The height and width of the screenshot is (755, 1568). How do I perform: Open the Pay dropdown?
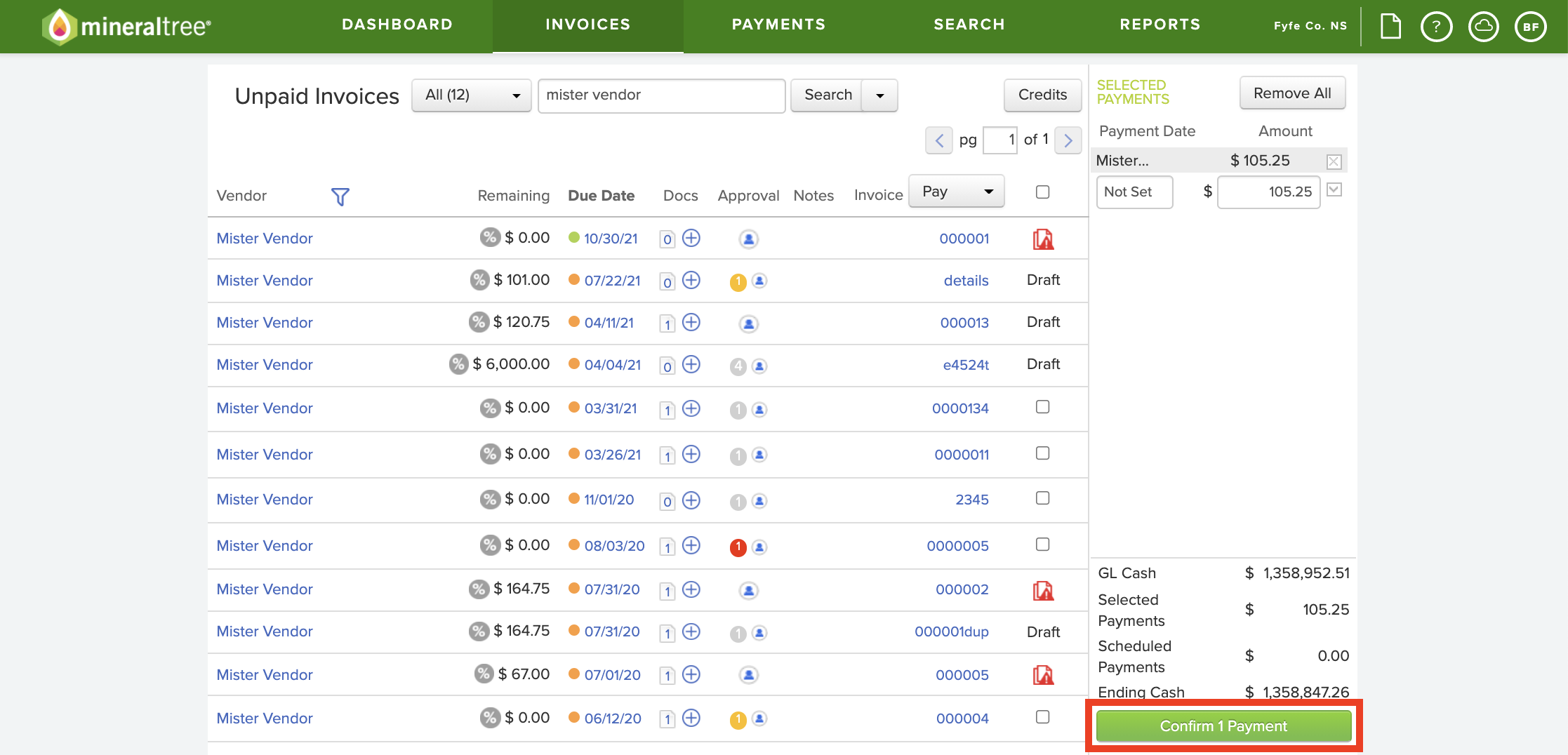[957, 191]
